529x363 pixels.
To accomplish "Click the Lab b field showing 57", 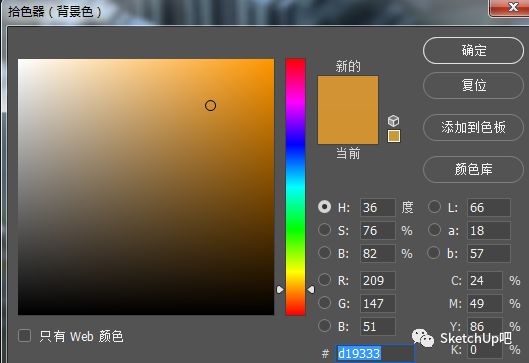I will (x=489, y=253).
